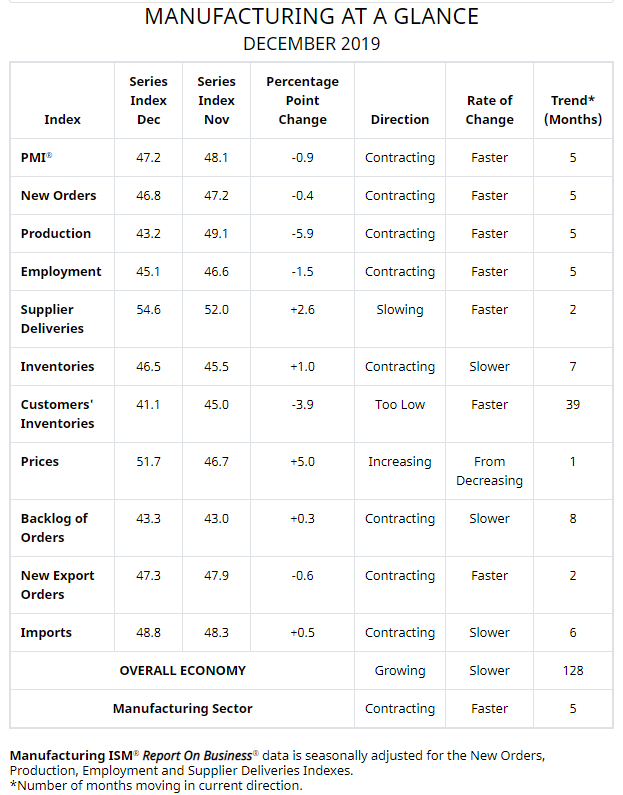This screenshot has width=623, height=795.
Task: Select the Trend (Months) column header
Action: pos(573,109)
